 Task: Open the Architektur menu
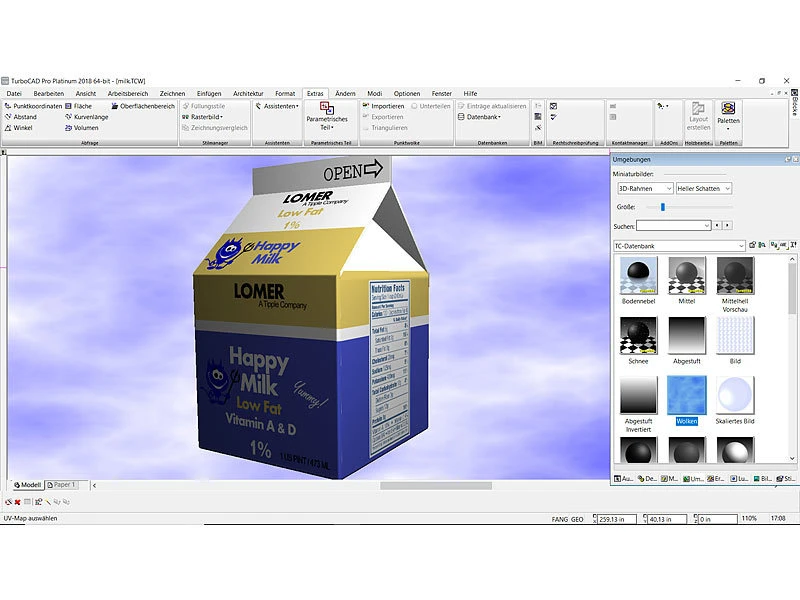(247, 93)
